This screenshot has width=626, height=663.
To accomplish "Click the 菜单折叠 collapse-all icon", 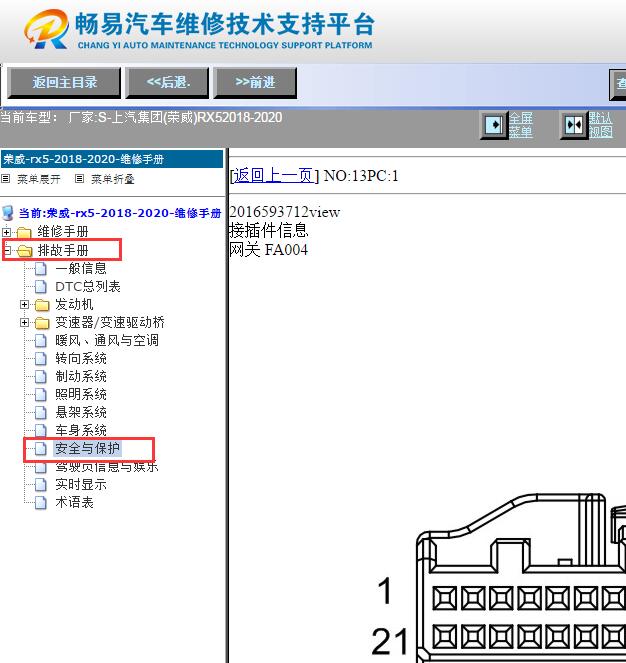I will coord(79,179).
